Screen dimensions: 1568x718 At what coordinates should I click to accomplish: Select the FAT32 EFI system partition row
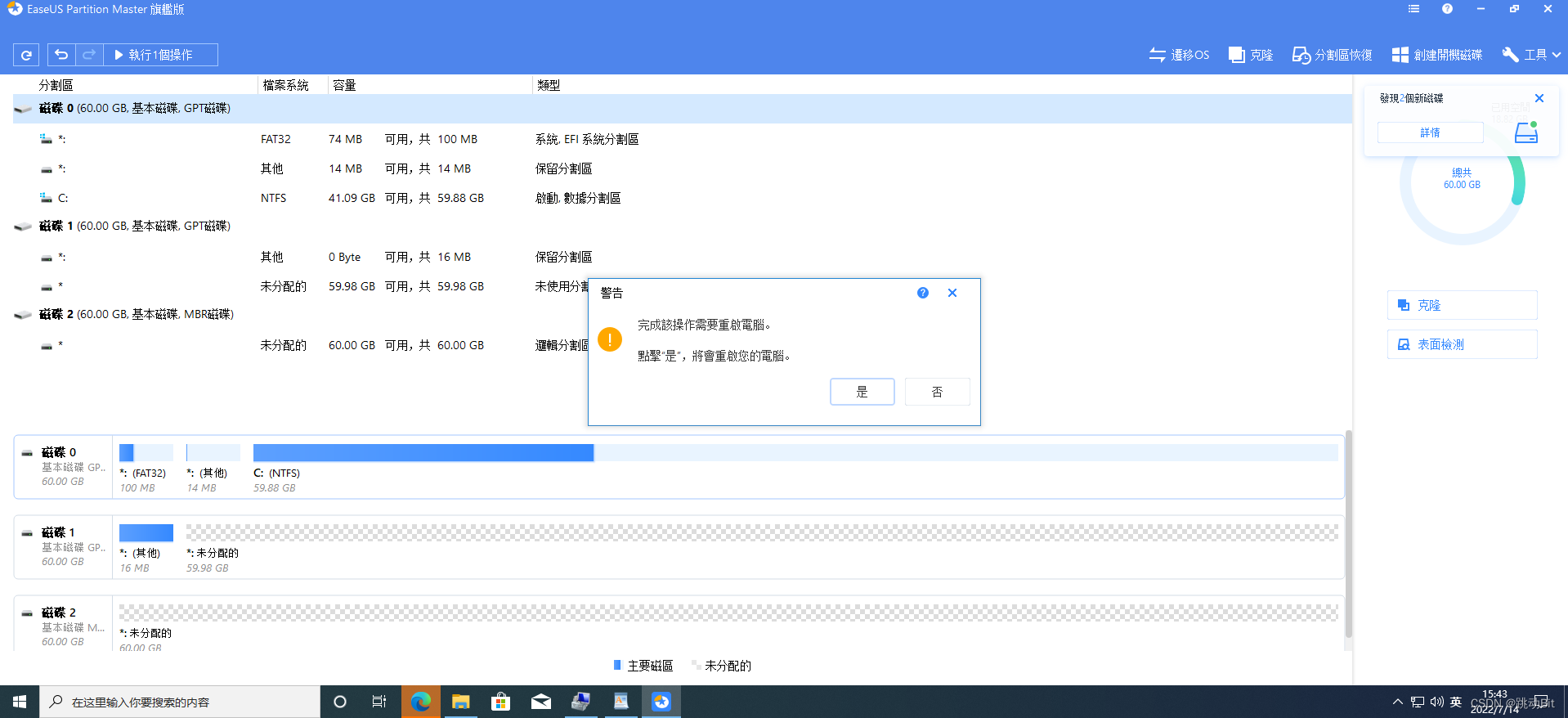pyautogui.click(x=682, y=140)
